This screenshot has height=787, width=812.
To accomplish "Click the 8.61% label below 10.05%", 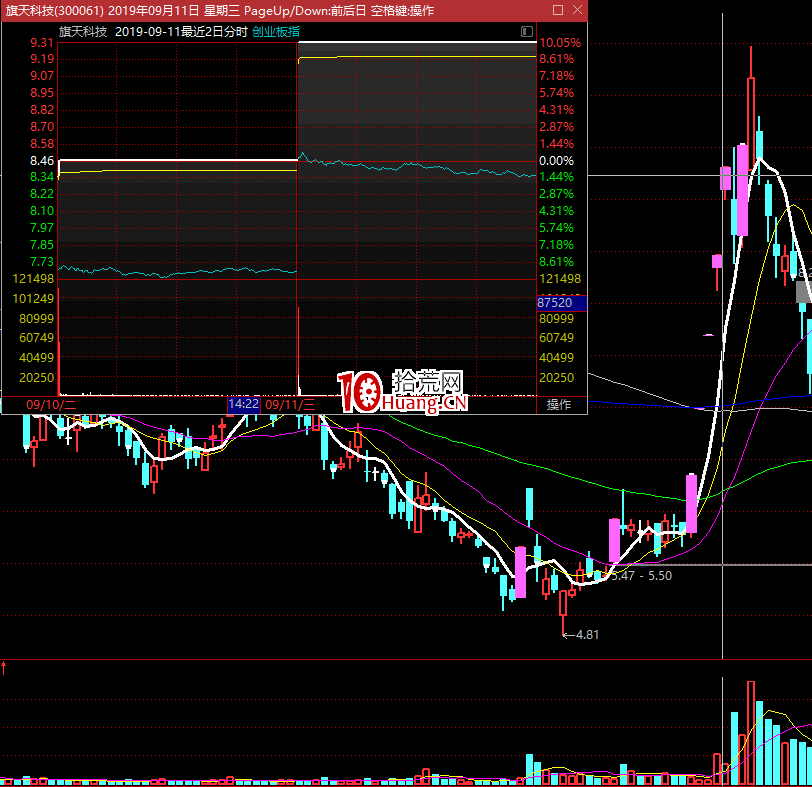I will (557, 59).
